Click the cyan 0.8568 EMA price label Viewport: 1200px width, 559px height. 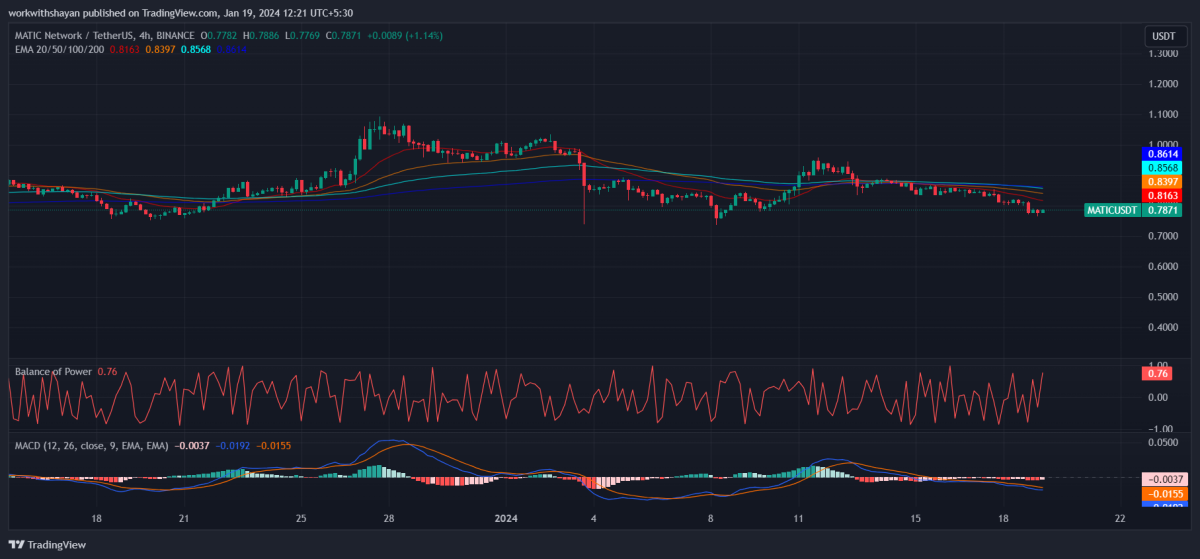tap(1161, 169)
